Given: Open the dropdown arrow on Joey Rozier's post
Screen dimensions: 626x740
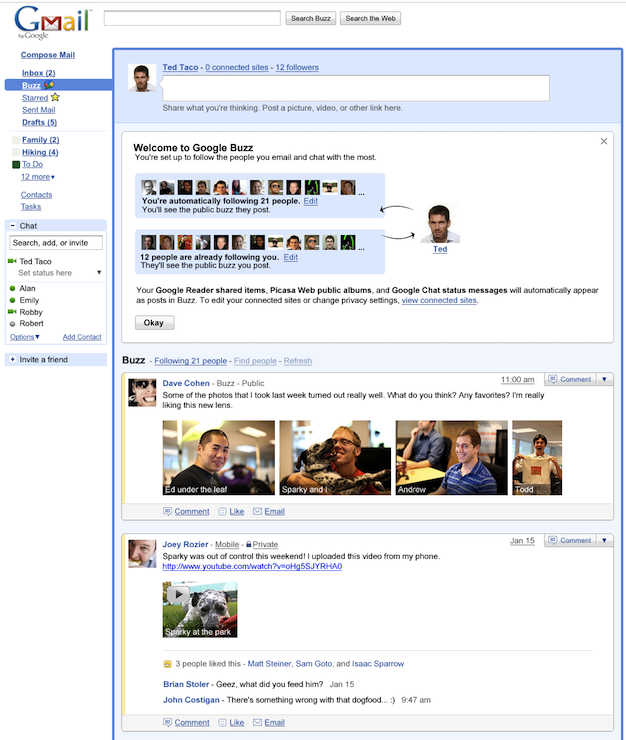Looking at the screenshot, I should [x=604, y=540].
